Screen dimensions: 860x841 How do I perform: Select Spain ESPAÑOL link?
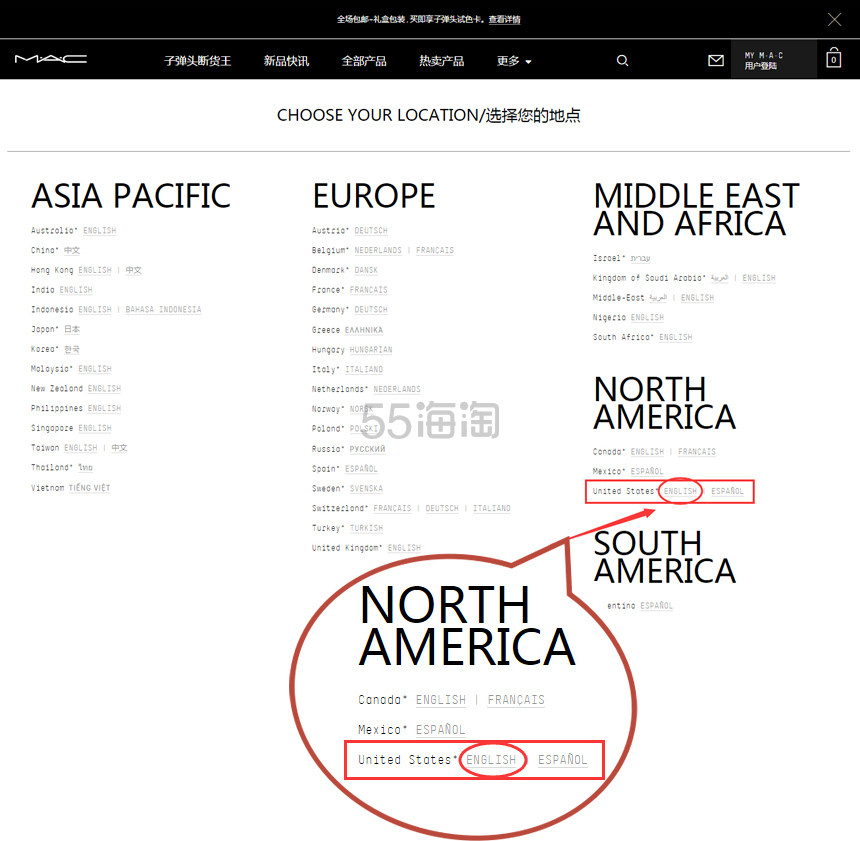coord(361,469)
